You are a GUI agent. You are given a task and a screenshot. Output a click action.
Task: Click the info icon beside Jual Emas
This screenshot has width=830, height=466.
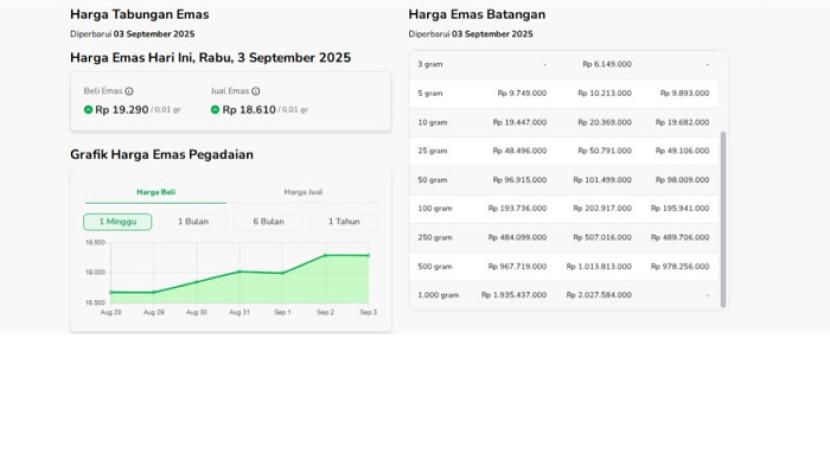[256, 91]
